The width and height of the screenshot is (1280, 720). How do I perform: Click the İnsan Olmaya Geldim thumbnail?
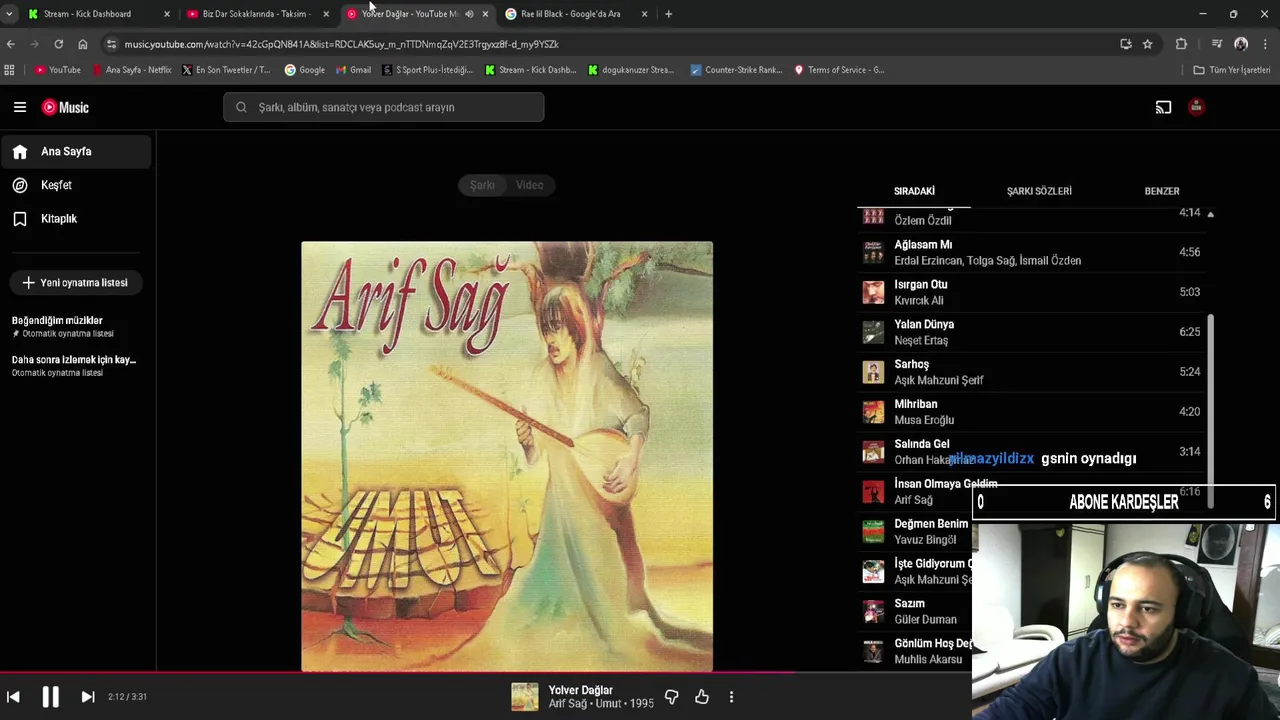click(873, 492)
